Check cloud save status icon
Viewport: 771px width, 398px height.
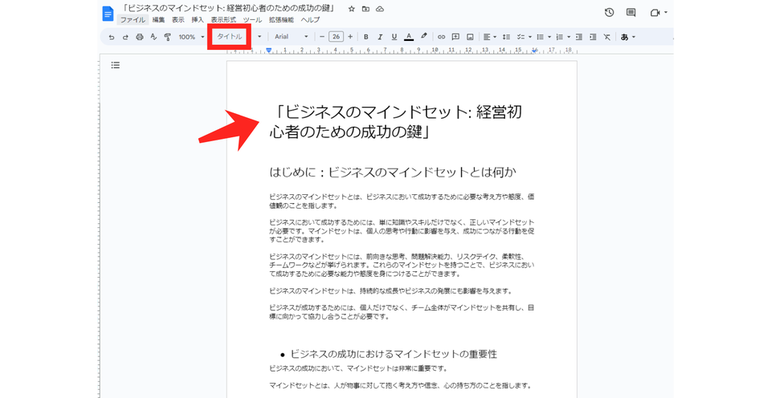380,9
